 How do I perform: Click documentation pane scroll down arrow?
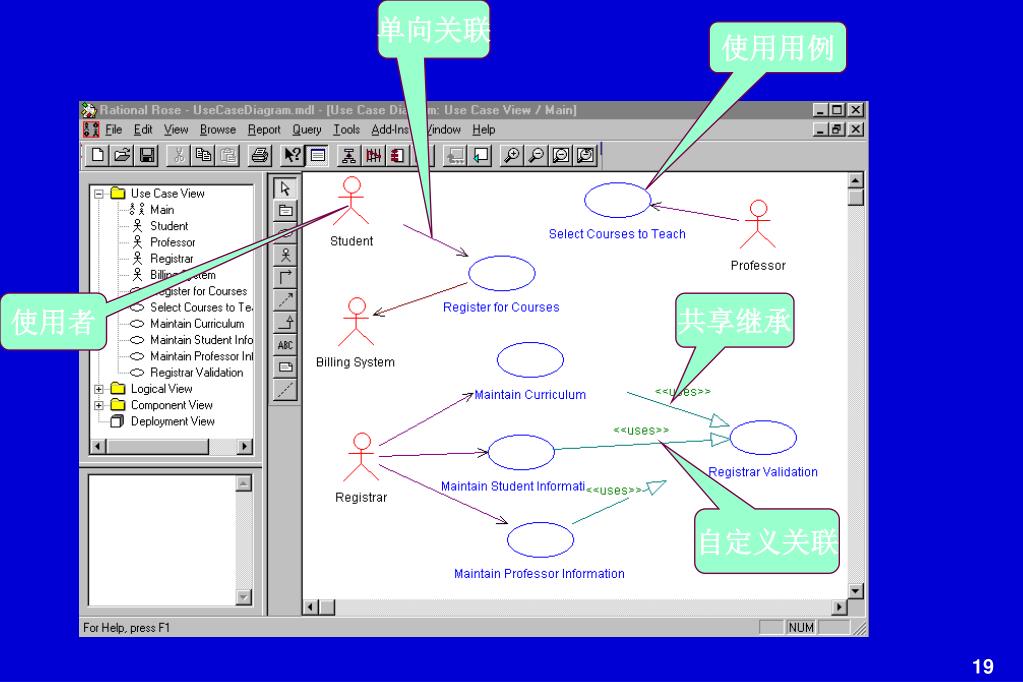tap(244, 597)
